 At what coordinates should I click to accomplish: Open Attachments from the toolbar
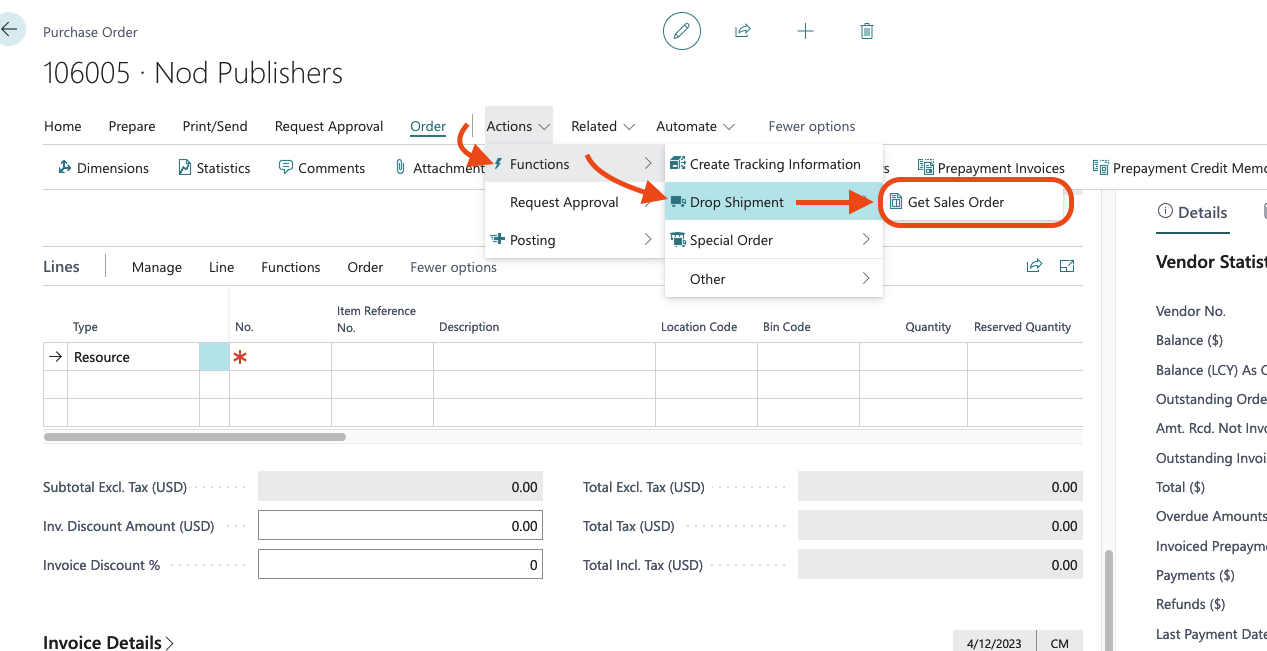(439, 168)
